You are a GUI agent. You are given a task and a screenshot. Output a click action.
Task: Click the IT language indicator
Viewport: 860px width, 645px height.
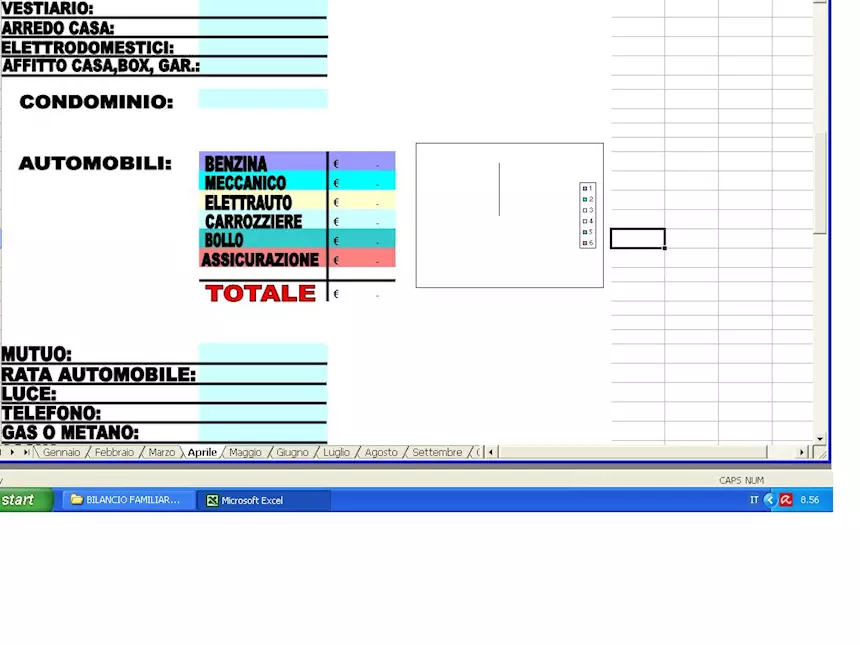(754, 500)
